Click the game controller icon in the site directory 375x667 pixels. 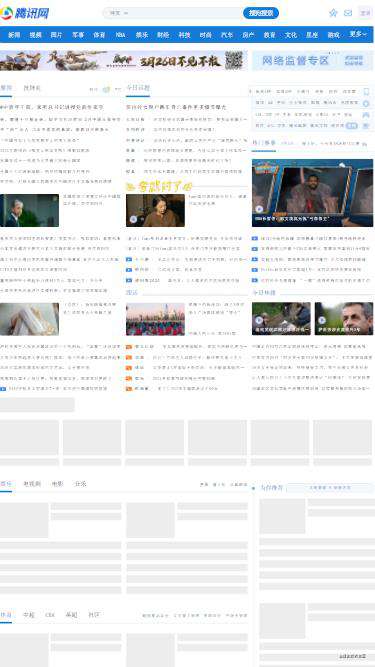pyautogui.click(x=366, y=115)
